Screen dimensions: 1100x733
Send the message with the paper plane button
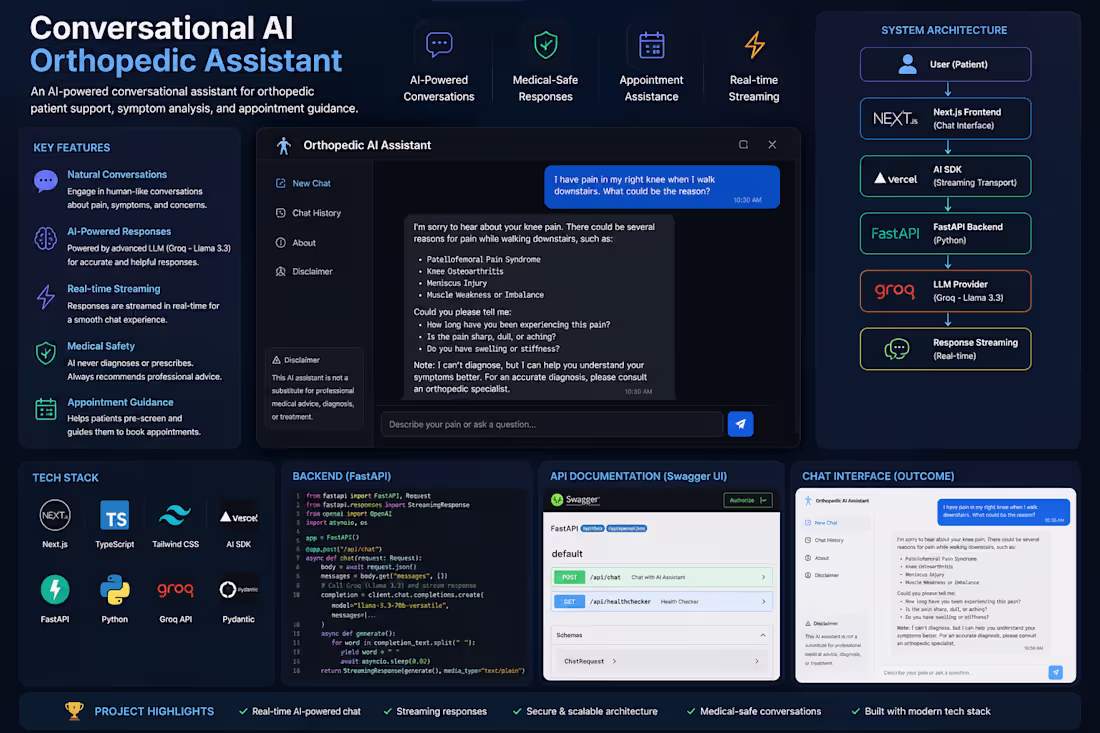point(740,424)
